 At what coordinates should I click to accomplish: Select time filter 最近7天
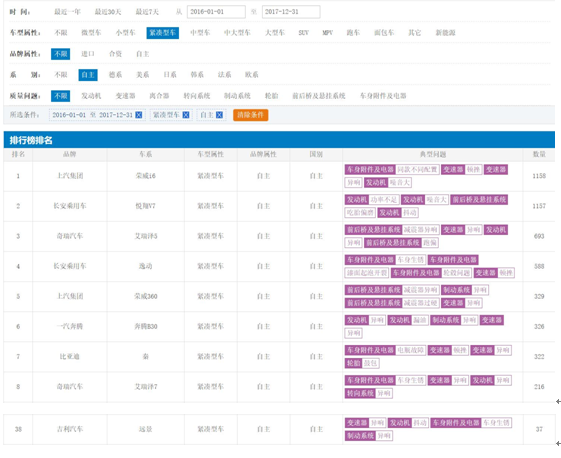tap(147, 12)
